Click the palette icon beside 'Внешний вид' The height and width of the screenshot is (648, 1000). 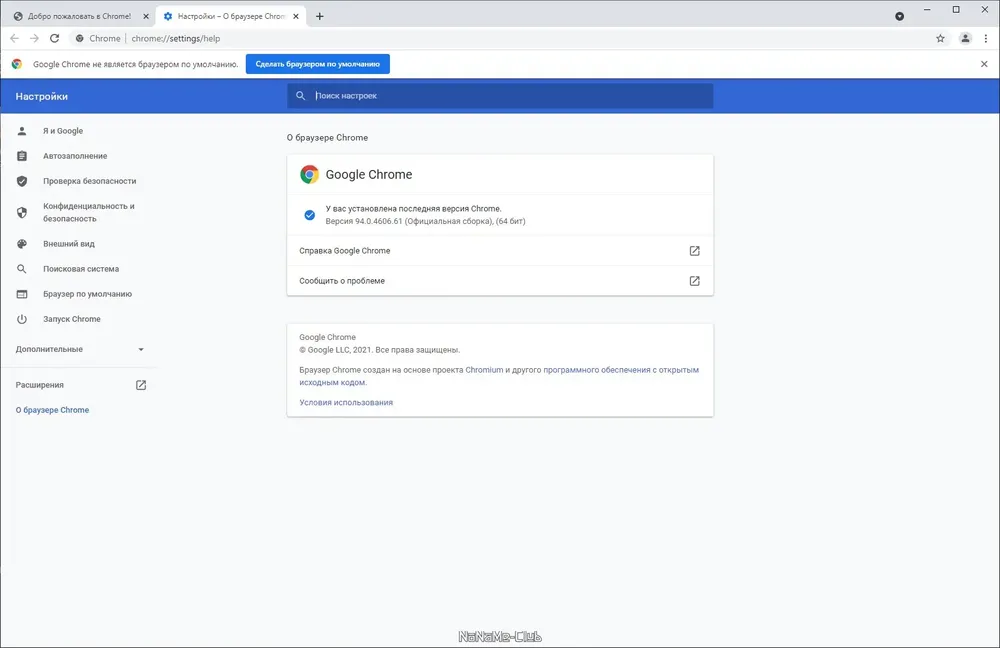pos(22,244)
